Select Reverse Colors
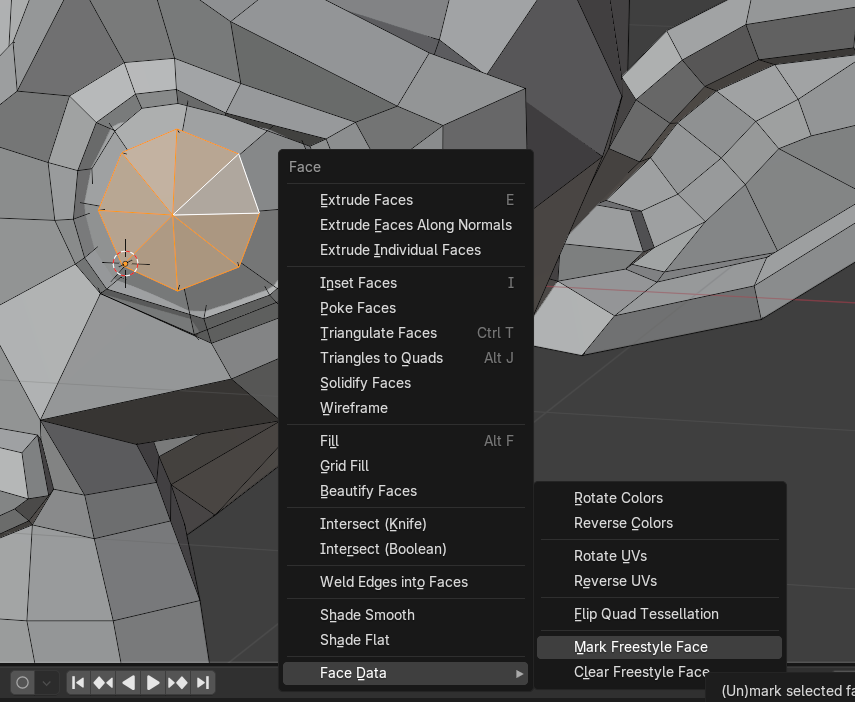Image resolution: width=855 pixels, height=702 pixels. coord(659,523)
